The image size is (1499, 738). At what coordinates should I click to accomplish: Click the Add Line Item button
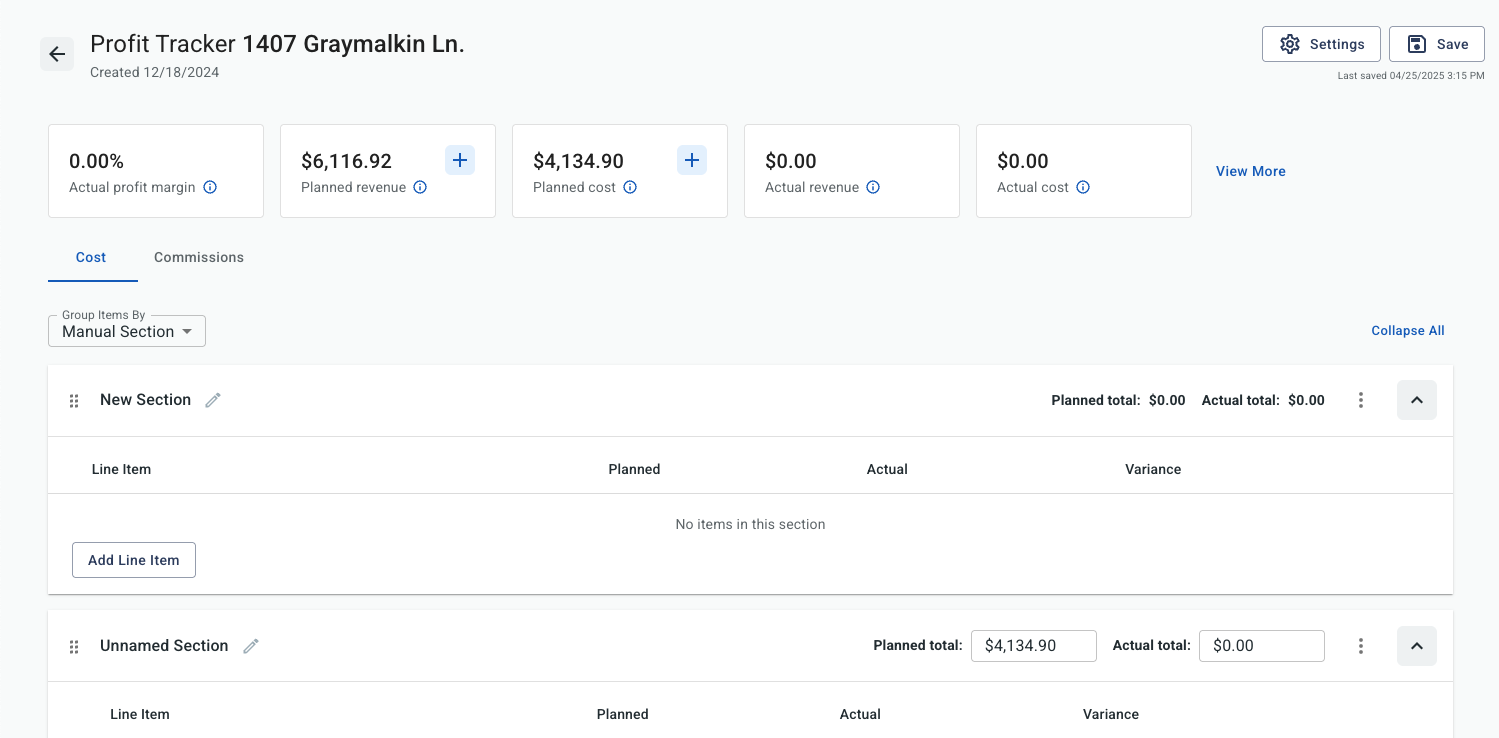click(134, 560)
